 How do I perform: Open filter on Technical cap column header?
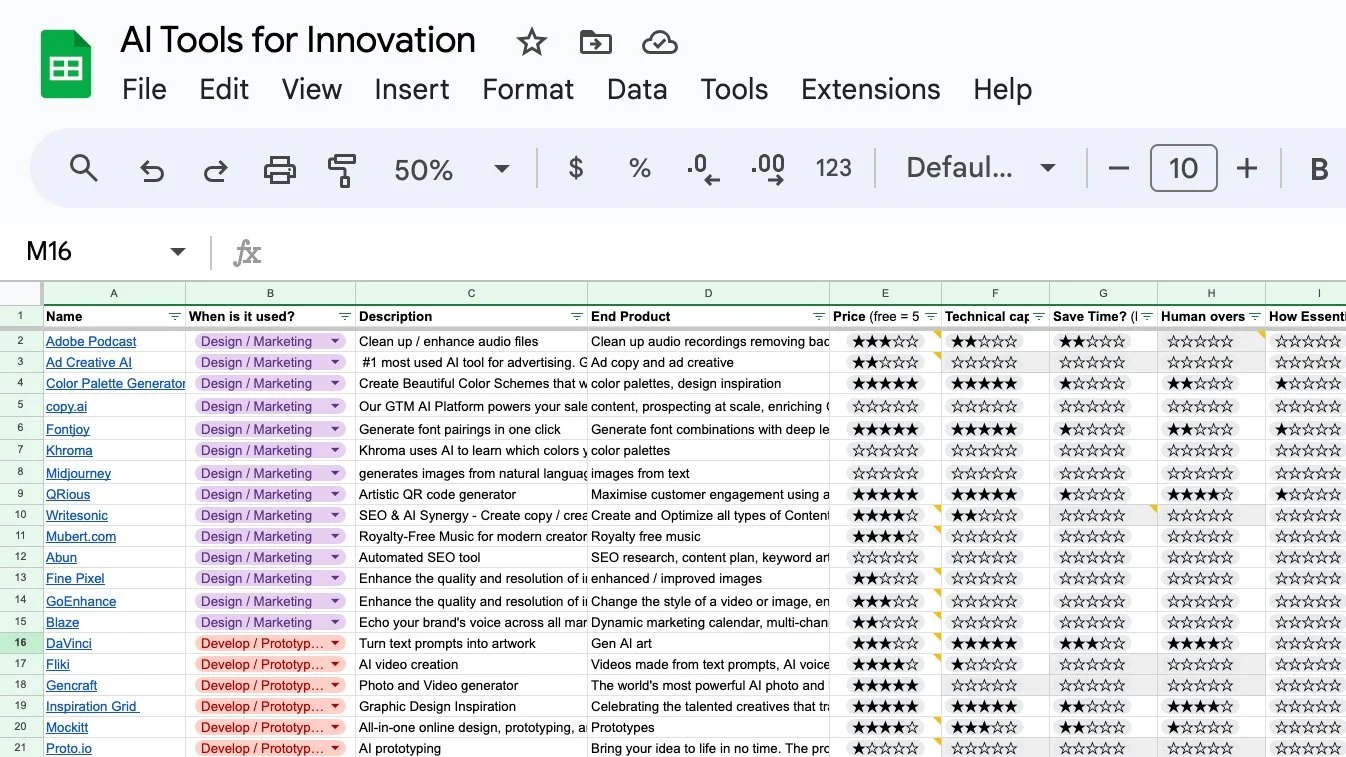coord(1039,316)
